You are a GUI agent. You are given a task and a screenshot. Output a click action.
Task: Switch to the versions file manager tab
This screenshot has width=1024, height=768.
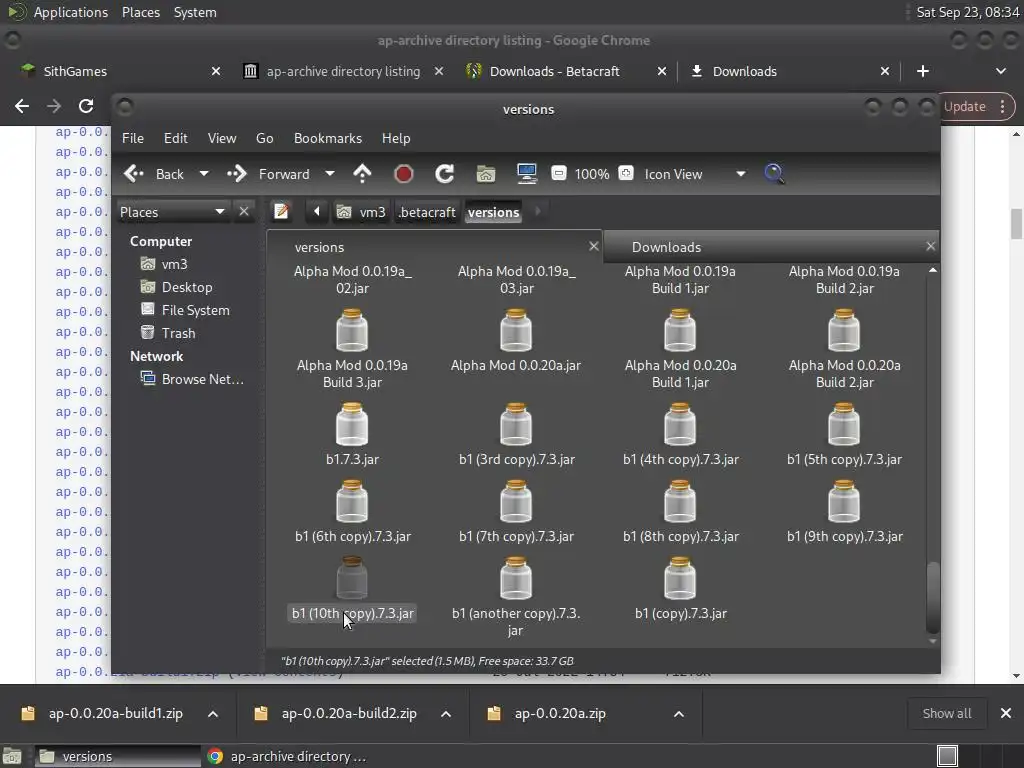pos(434,247)
